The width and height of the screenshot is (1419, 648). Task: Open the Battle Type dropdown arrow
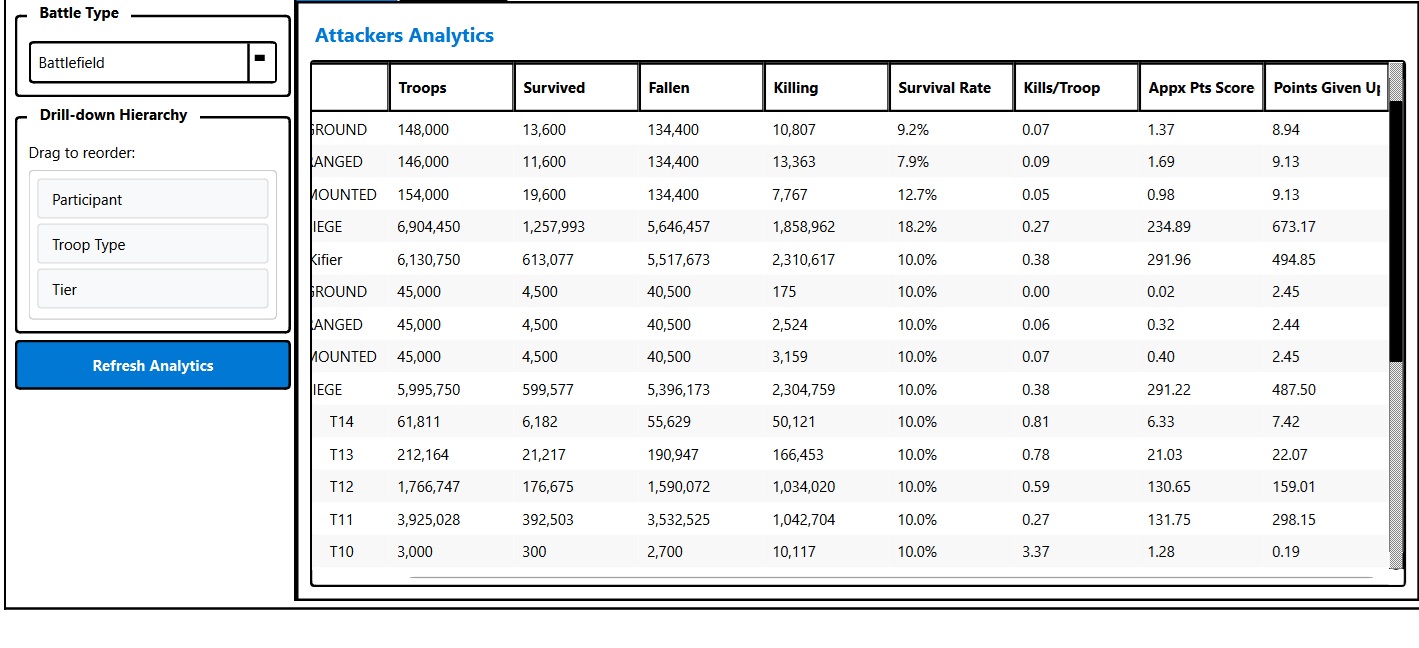261,61
